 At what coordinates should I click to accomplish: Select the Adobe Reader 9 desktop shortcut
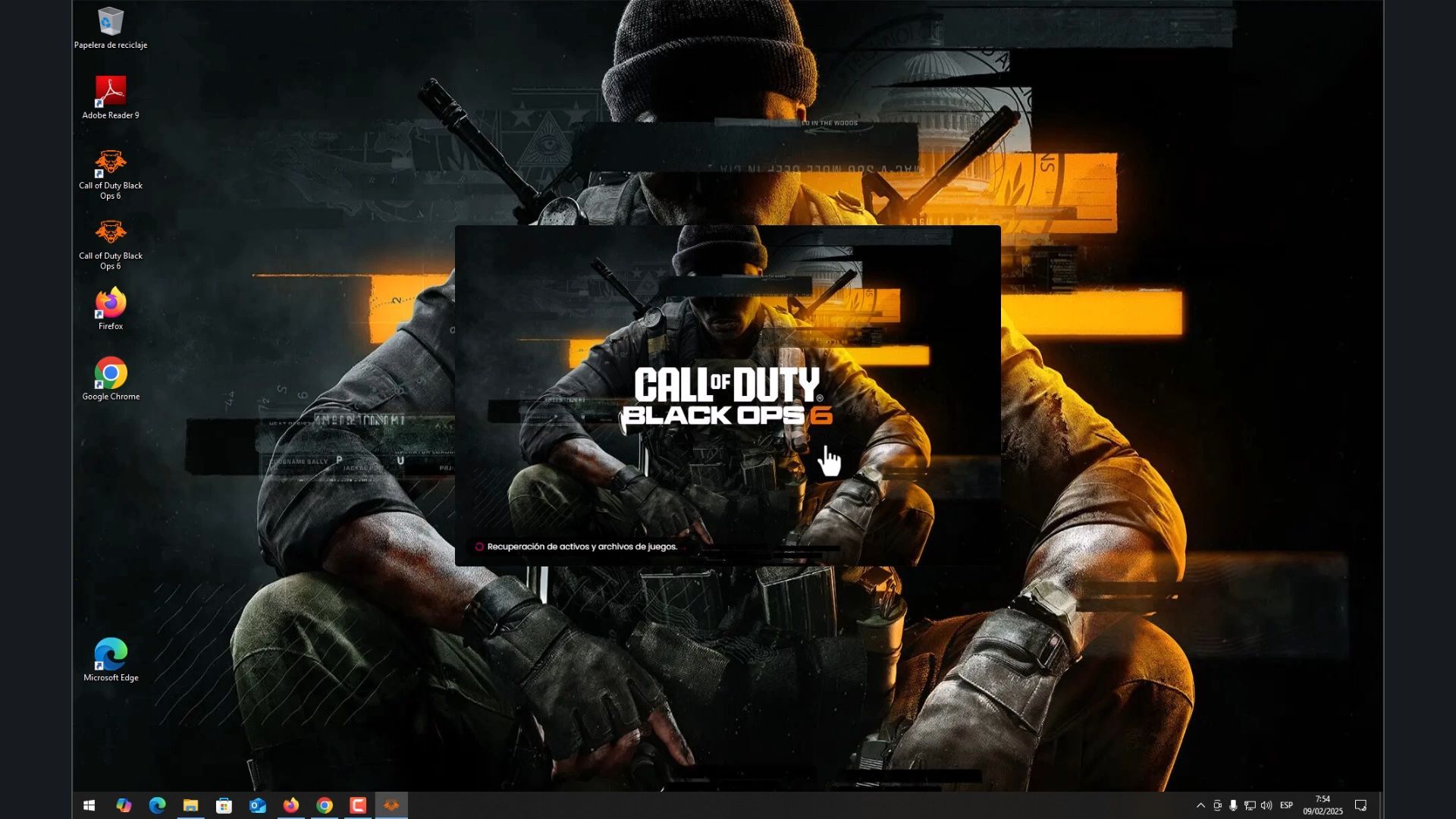(111, 98)
